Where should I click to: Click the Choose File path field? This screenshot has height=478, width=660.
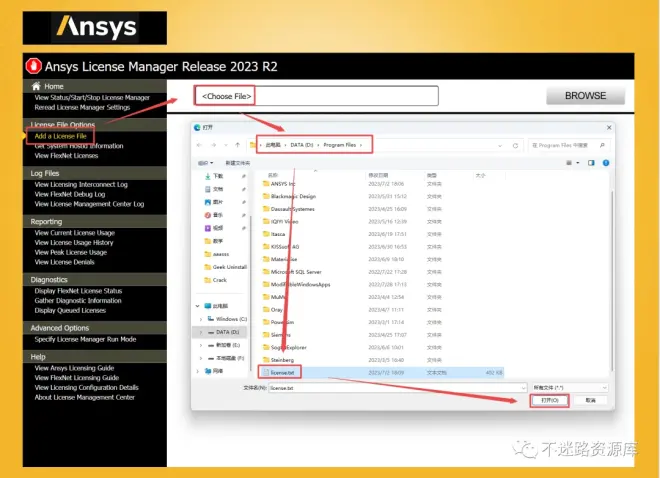pyautogui.click(x=316, y=96)
